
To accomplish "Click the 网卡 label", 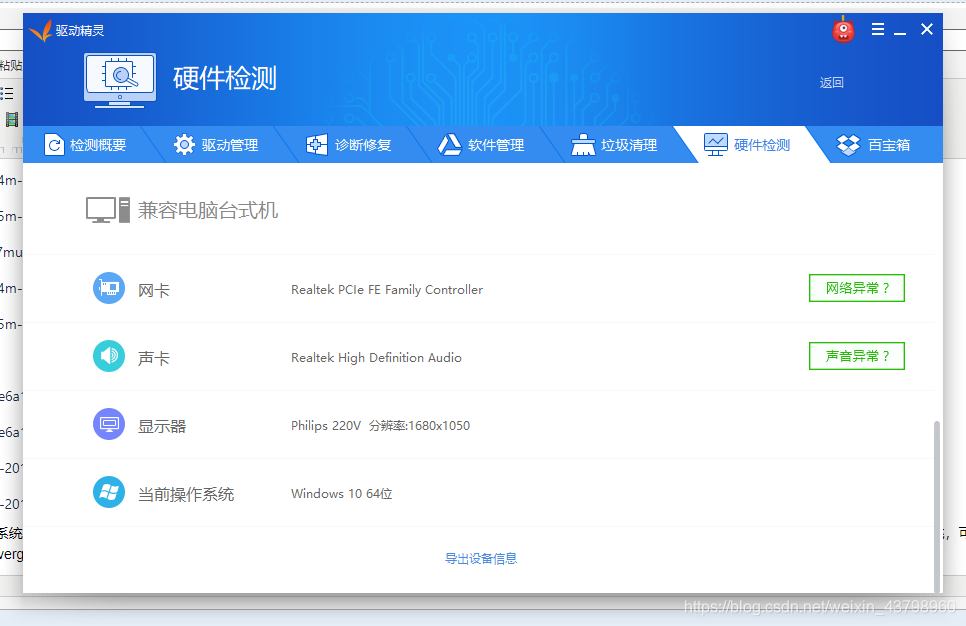I will (153, 290).
